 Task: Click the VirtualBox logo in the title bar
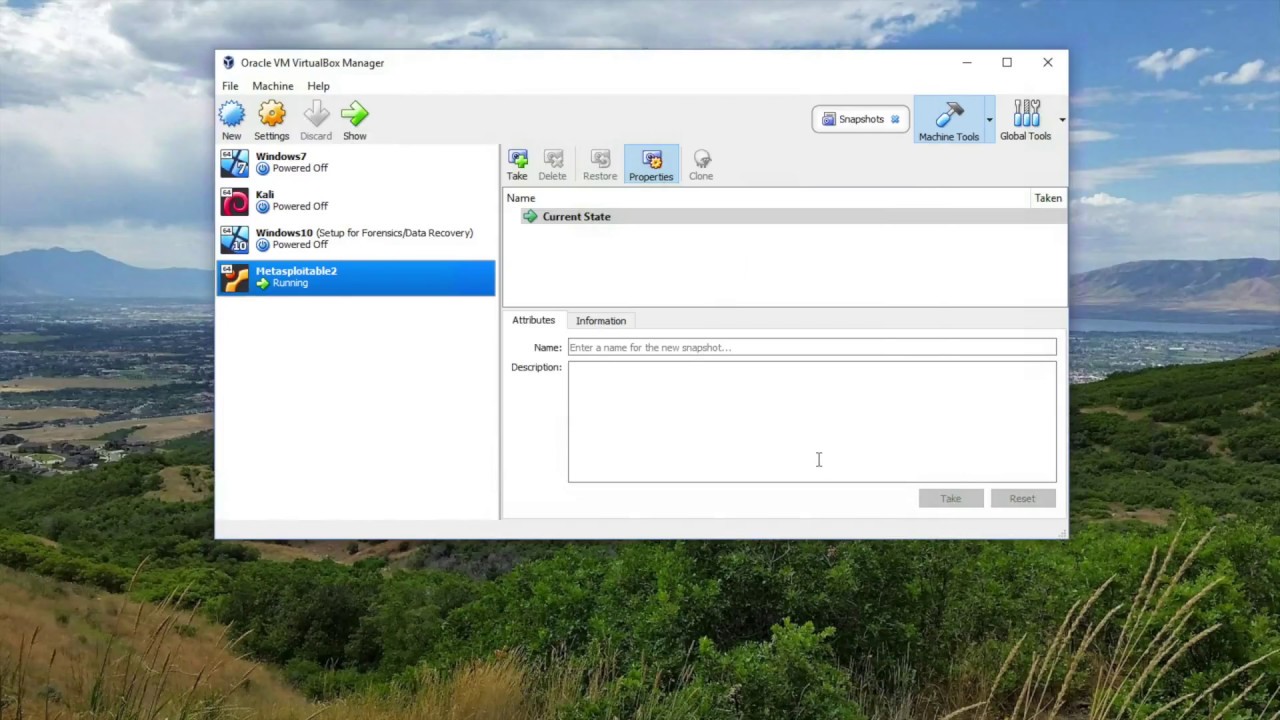click(228, 62)
